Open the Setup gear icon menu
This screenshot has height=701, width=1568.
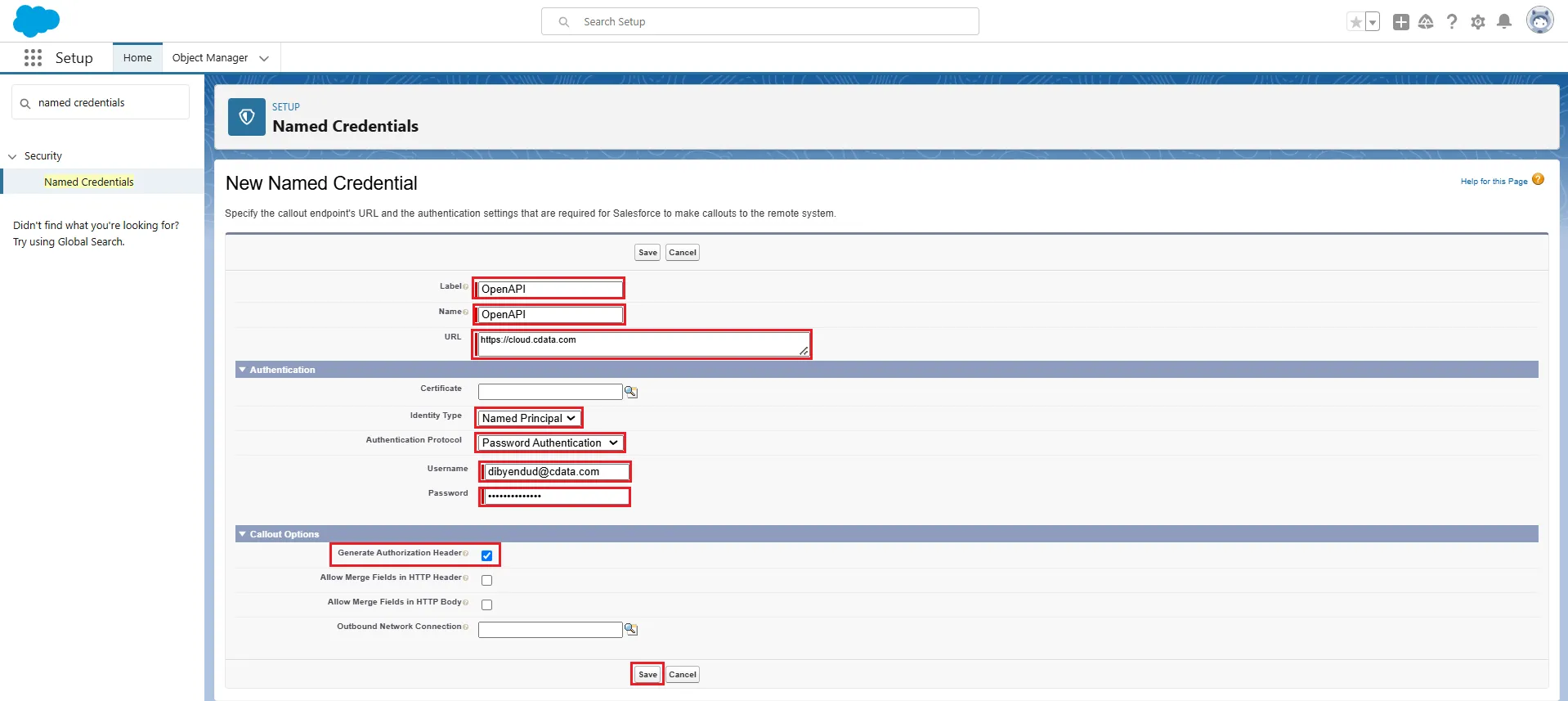tap(1478, 22)
